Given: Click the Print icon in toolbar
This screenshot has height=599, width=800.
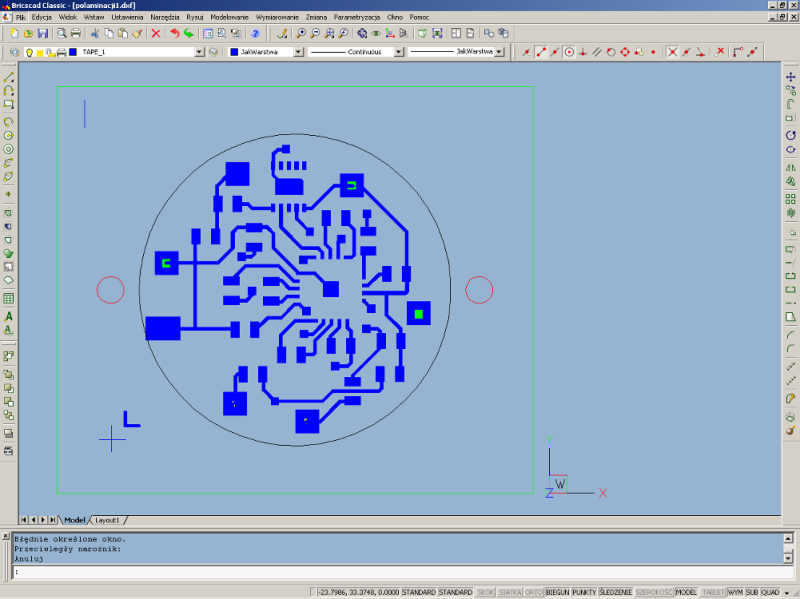Looking at the screenshot, I should (x=73, y=33).
